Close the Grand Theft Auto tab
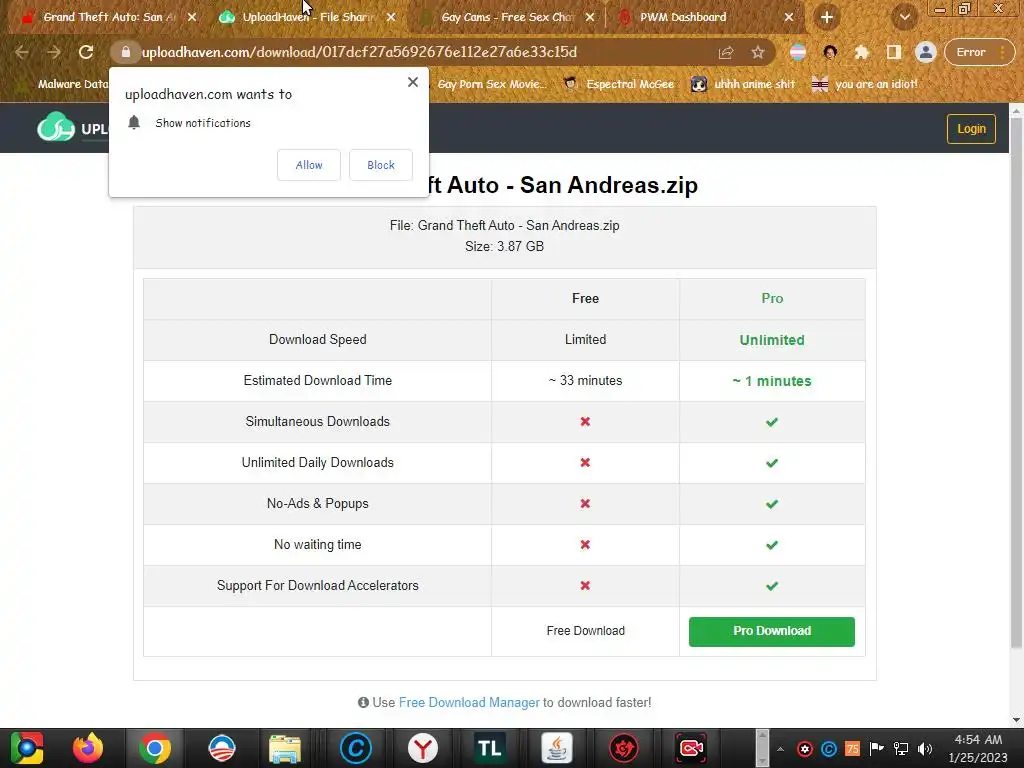 coord(191,18)
